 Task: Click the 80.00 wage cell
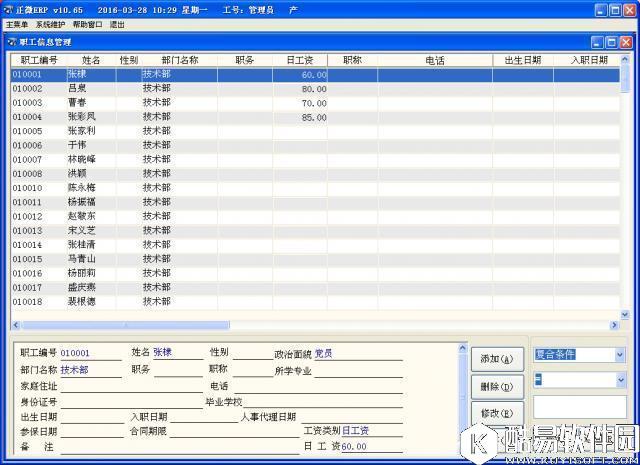300,89
